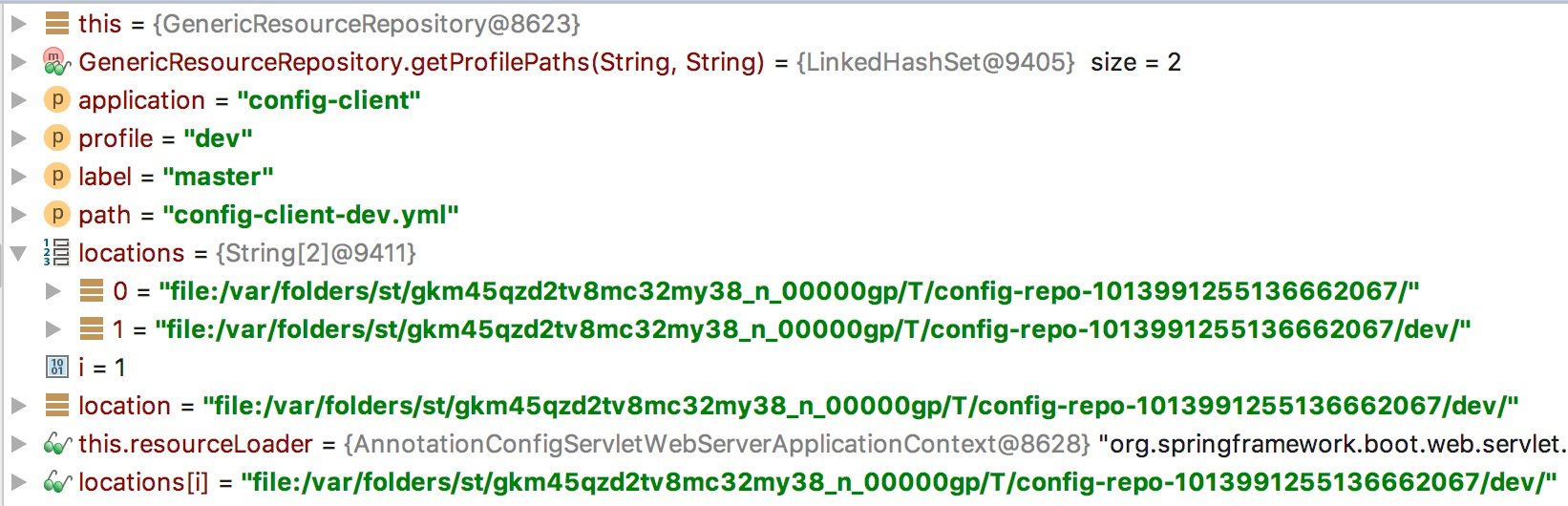Click the array icon beside 'locations'
Screen dimensions: 1568x506
[x=57, y=253]
